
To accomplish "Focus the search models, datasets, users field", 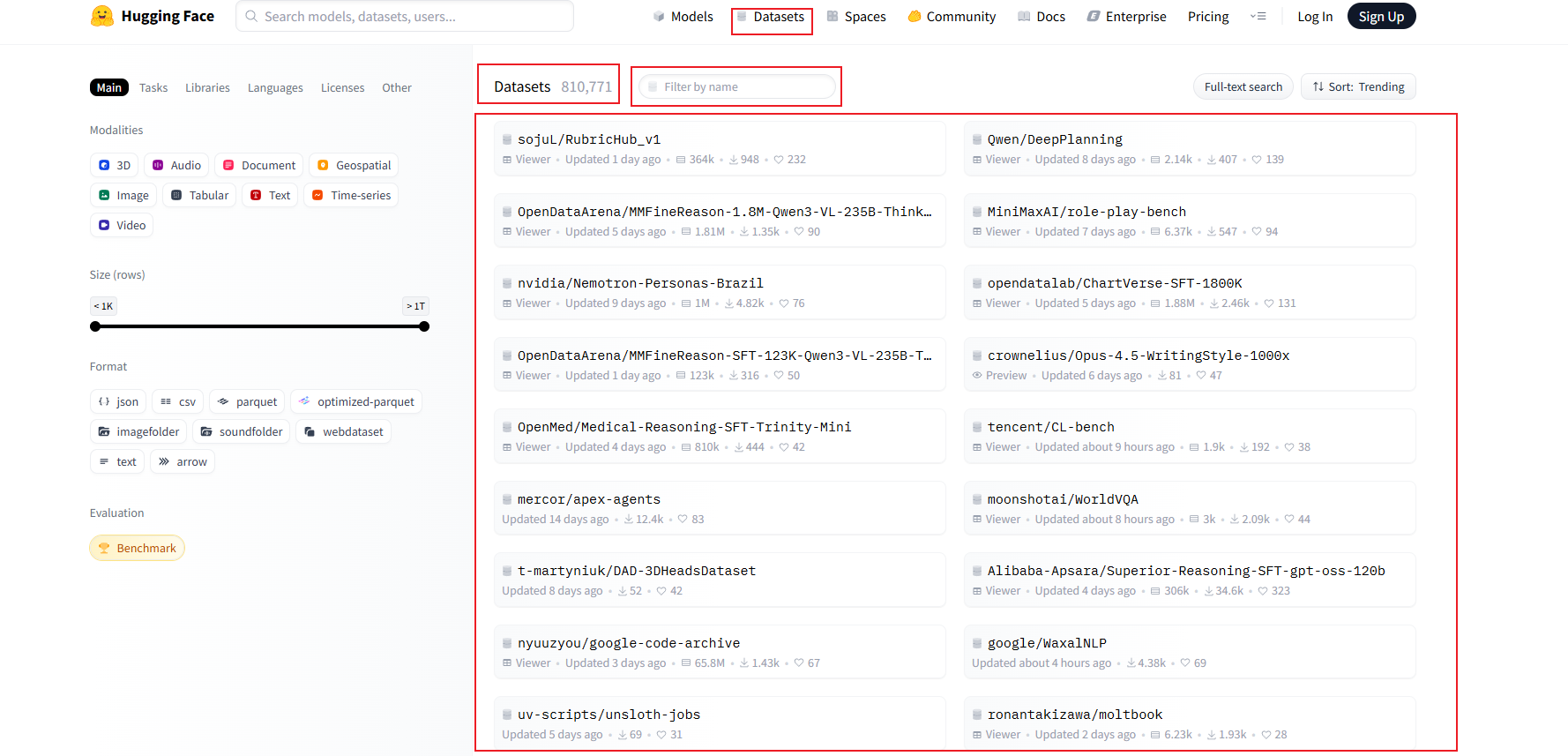I will tap(405, 16).
